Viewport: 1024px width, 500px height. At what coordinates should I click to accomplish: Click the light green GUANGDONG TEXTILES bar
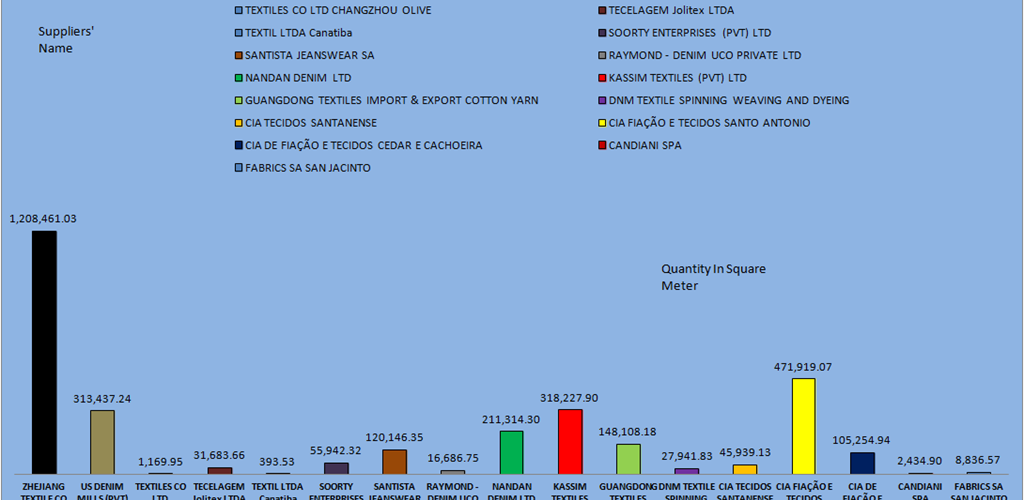[628, 459]
